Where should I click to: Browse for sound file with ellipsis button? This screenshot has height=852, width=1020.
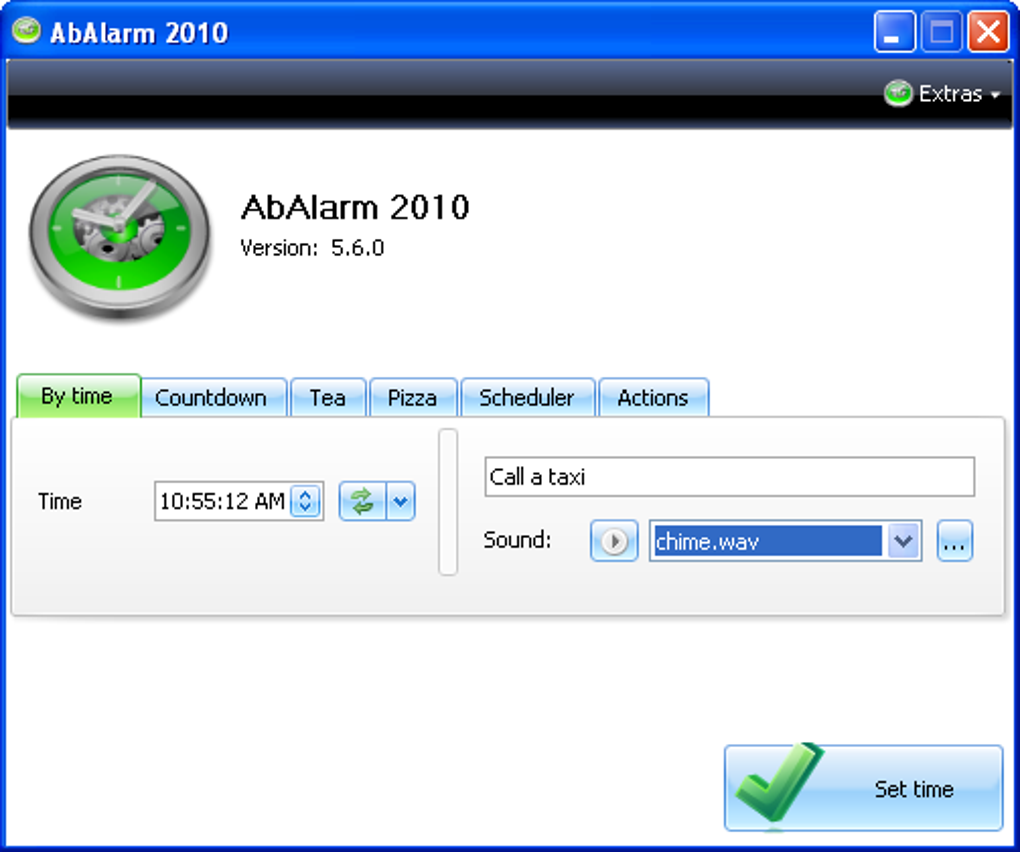[954, 540]
